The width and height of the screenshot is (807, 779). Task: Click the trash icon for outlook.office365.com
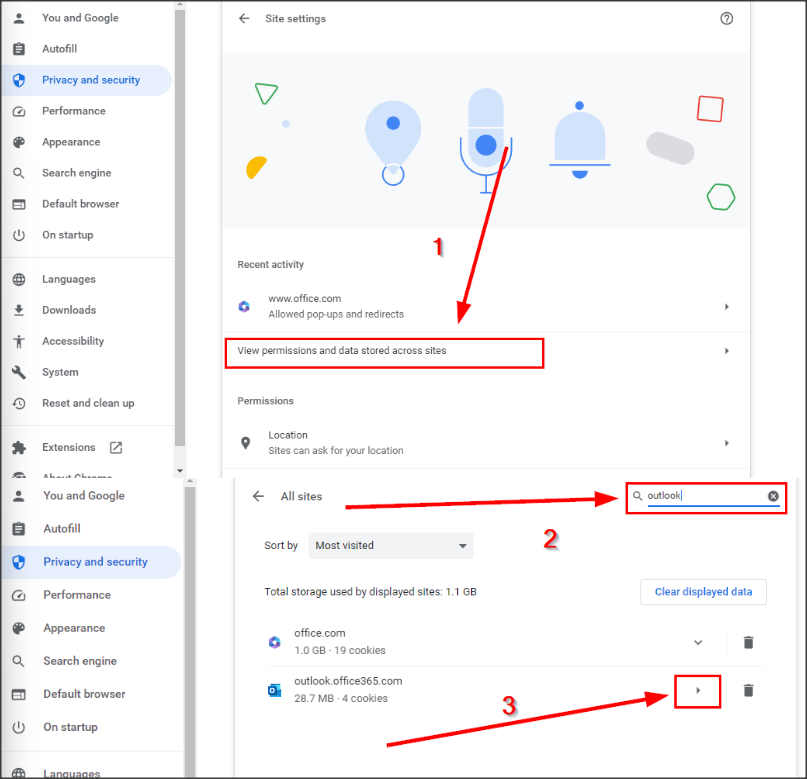(748, 690)
